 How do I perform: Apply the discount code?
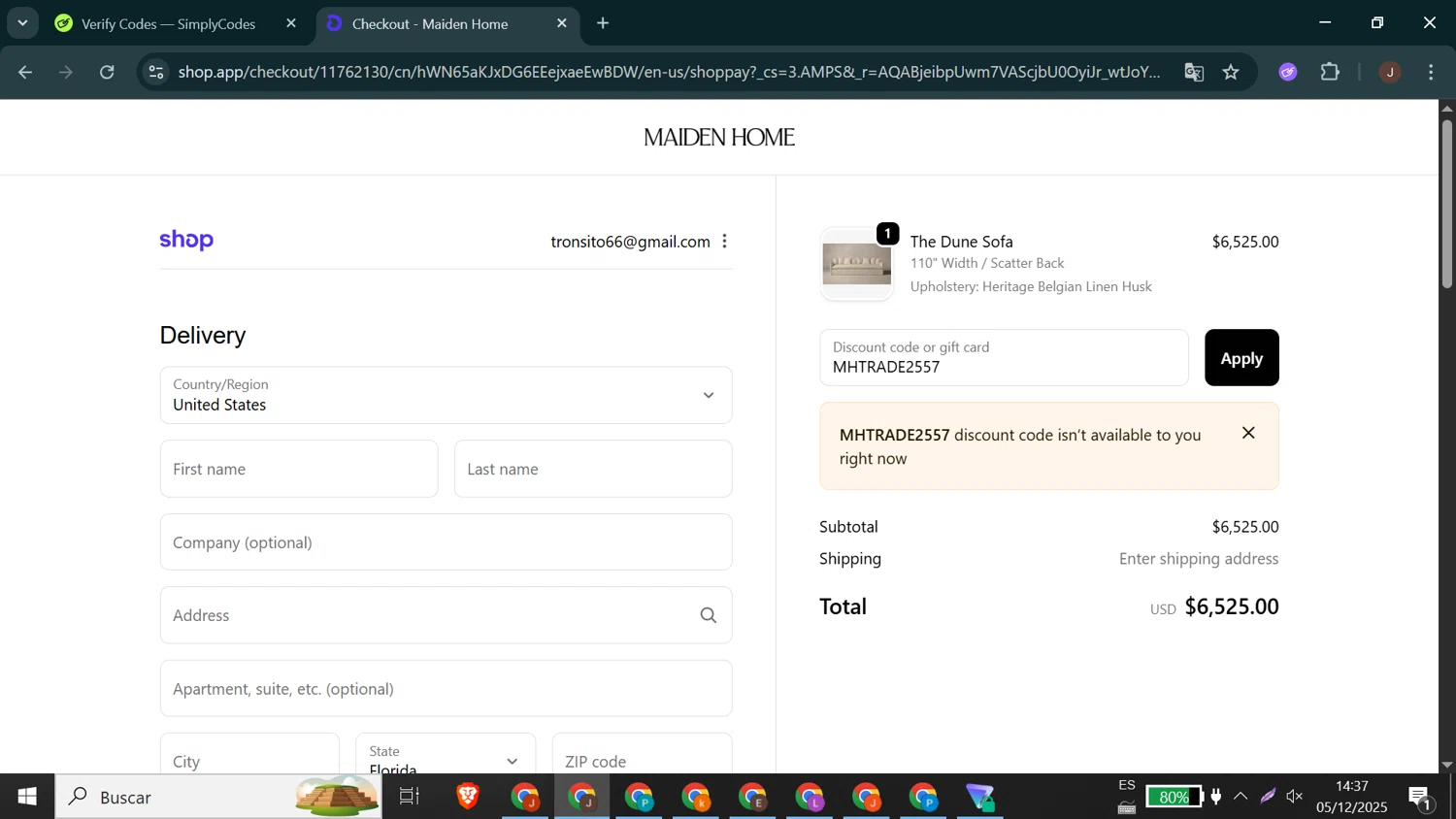[x=1241, y=358]
